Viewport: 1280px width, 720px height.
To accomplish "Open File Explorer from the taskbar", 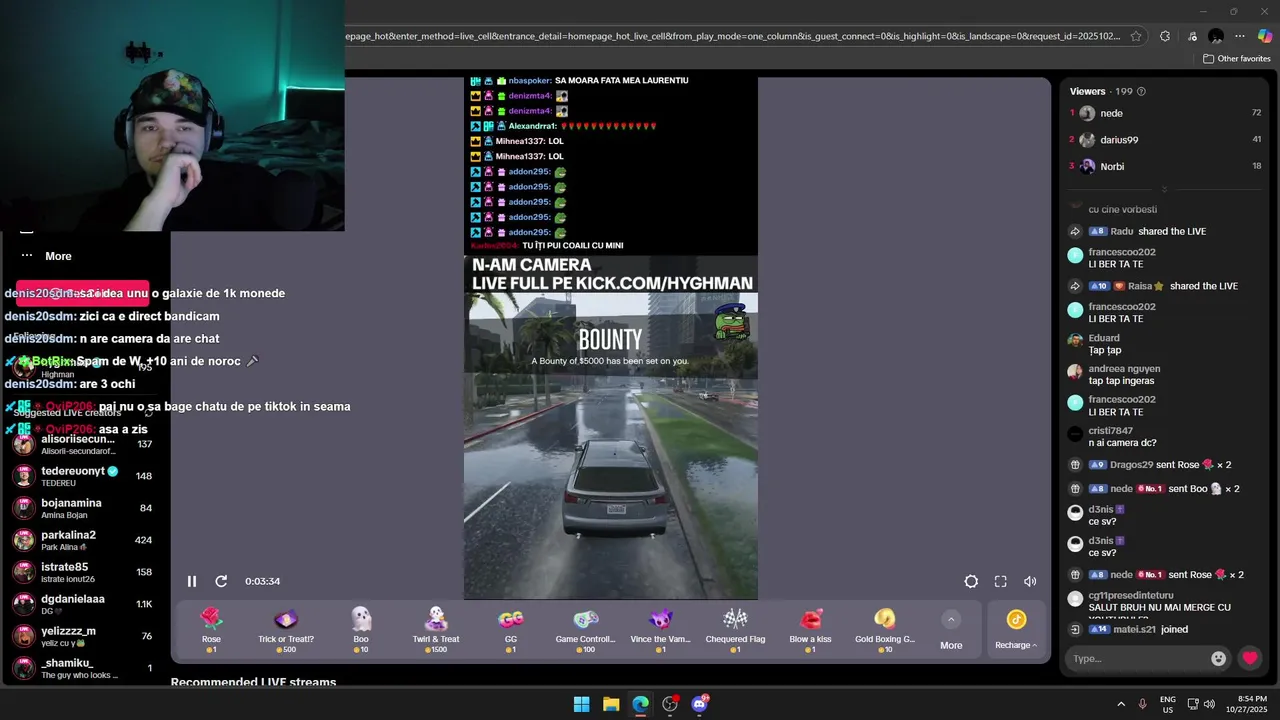I will [x=611, y=704].
